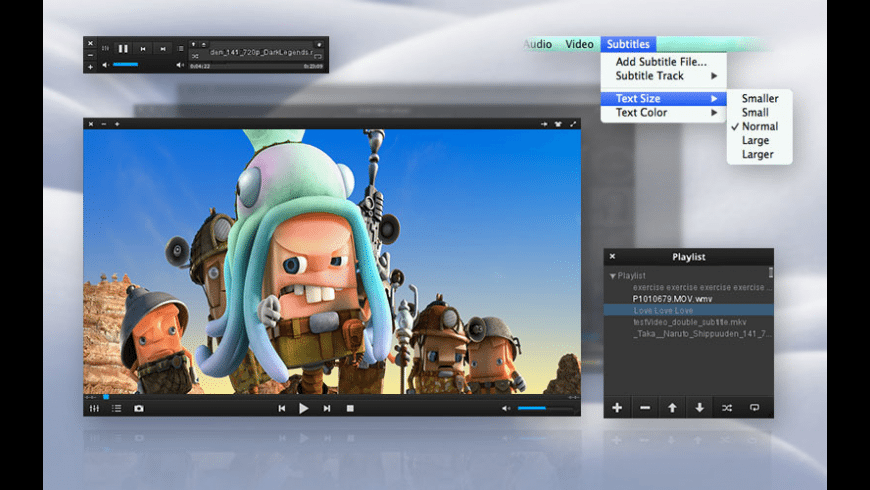Mute audio via mini controller speaker icon
The height and width of the screenshot is (490, 870).
pyautogui.click(x=104, y=64)
